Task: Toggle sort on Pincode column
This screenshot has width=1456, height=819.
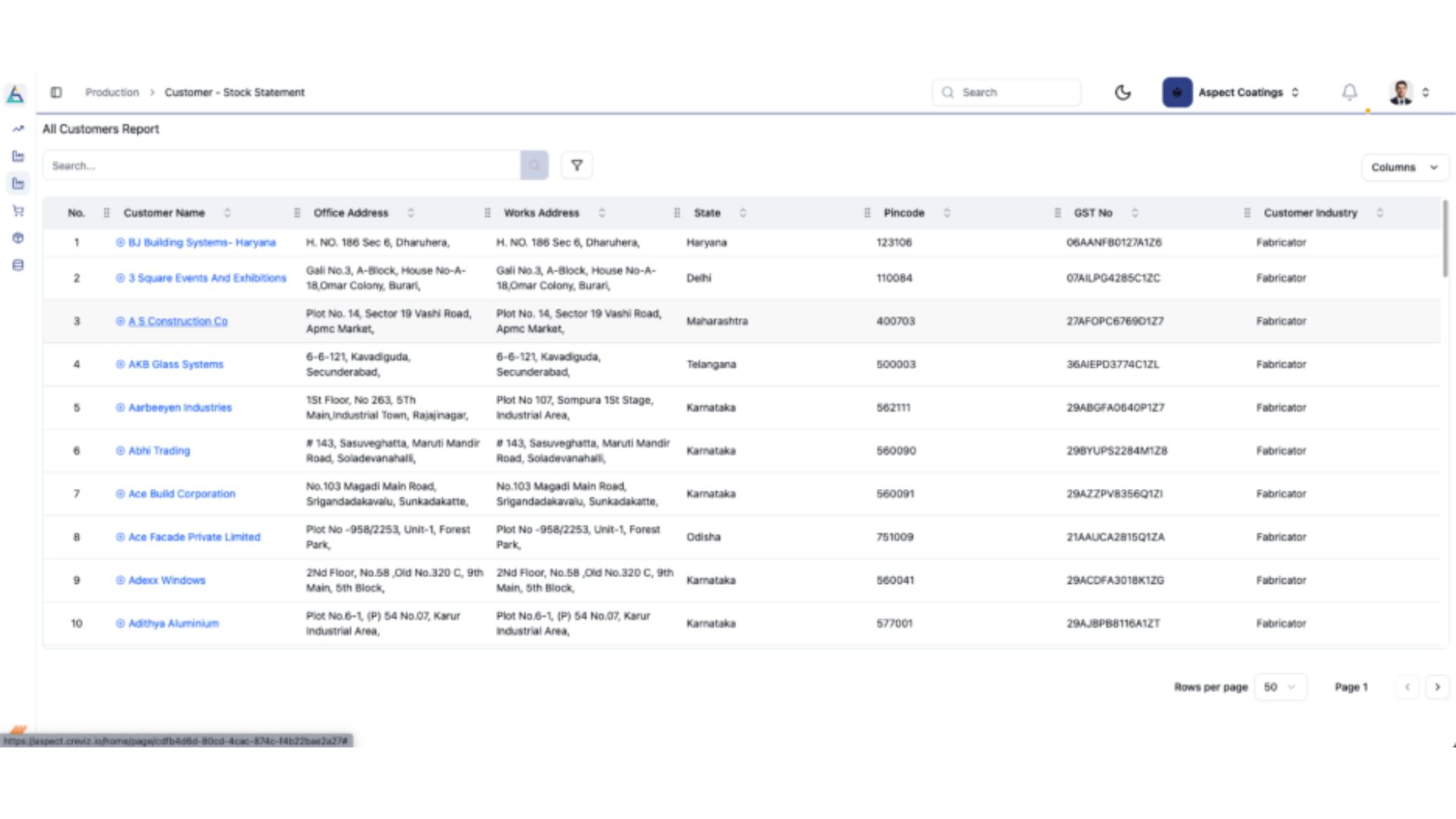Action: [x=946, y=213]
